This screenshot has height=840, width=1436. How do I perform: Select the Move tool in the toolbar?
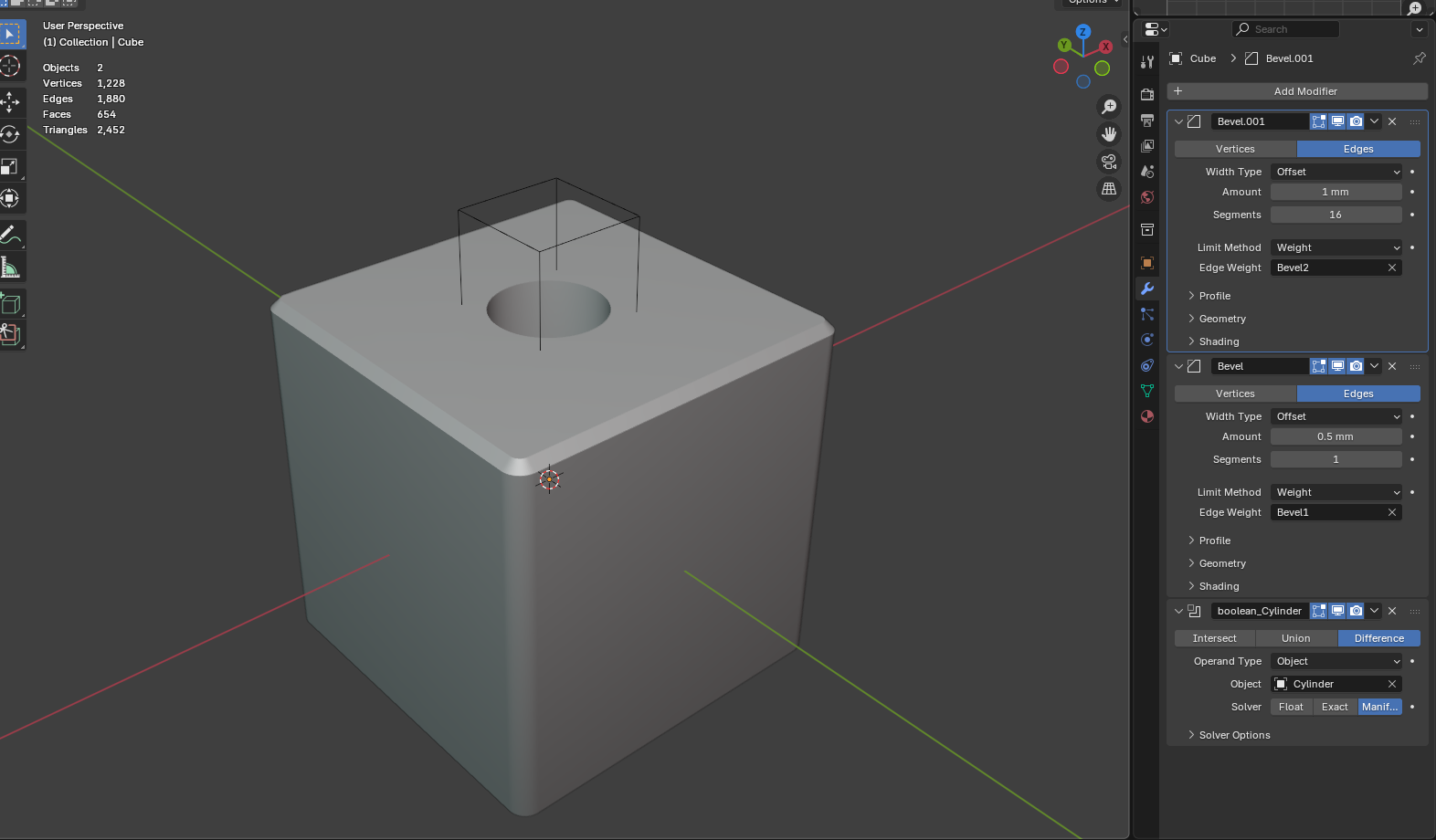10,101
